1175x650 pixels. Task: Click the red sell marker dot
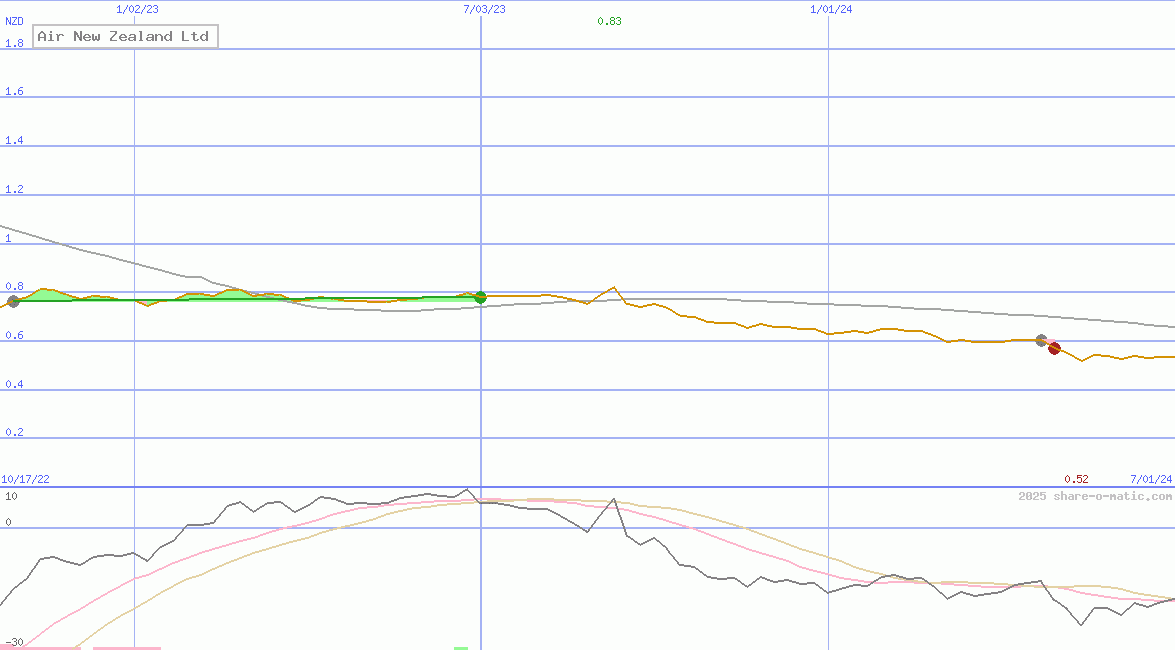click(x=1054, y=348)
